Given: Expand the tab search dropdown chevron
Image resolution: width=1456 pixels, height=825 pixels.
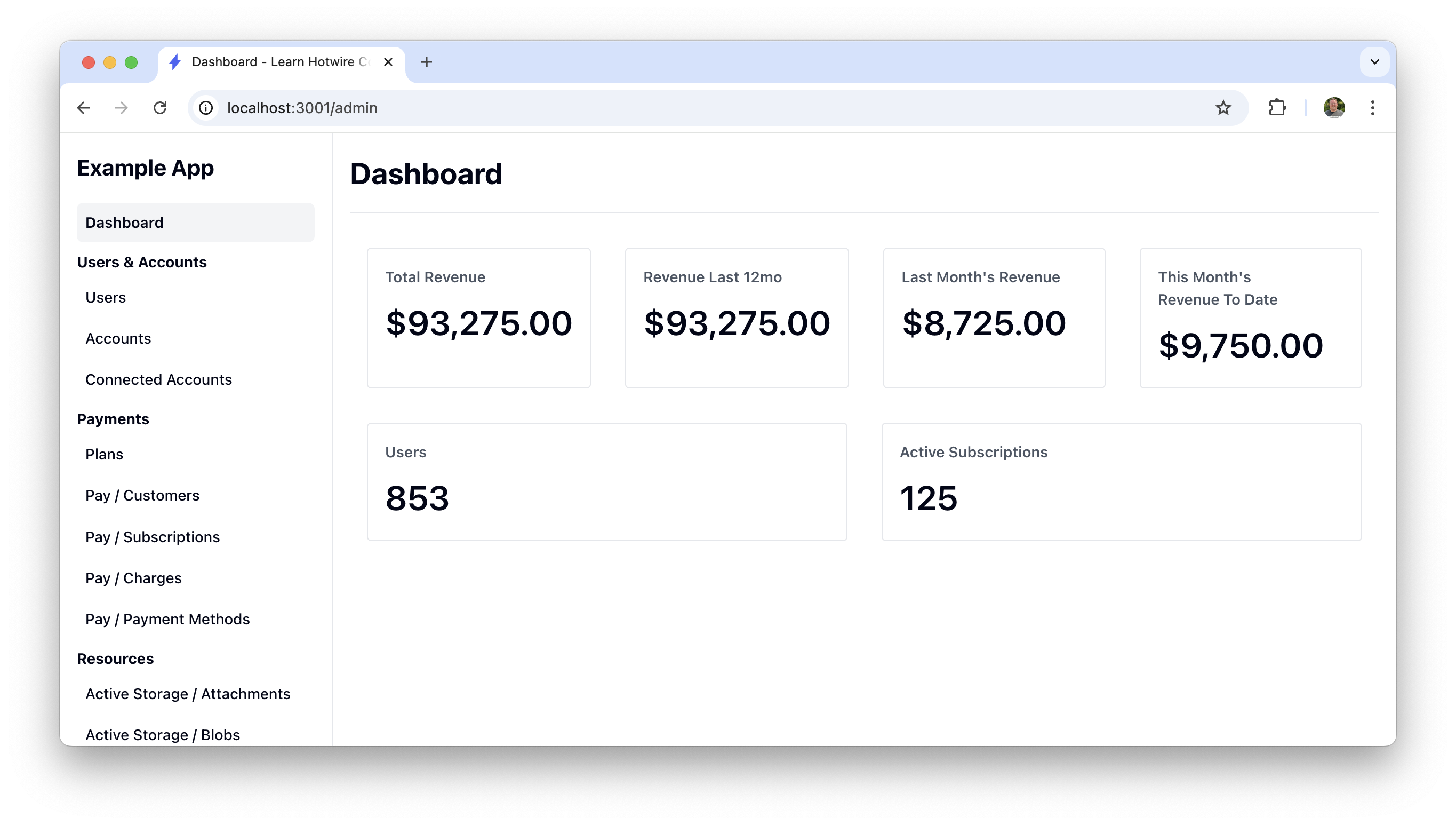Looking at the screenshot, I should click(x=1374, y=62).
